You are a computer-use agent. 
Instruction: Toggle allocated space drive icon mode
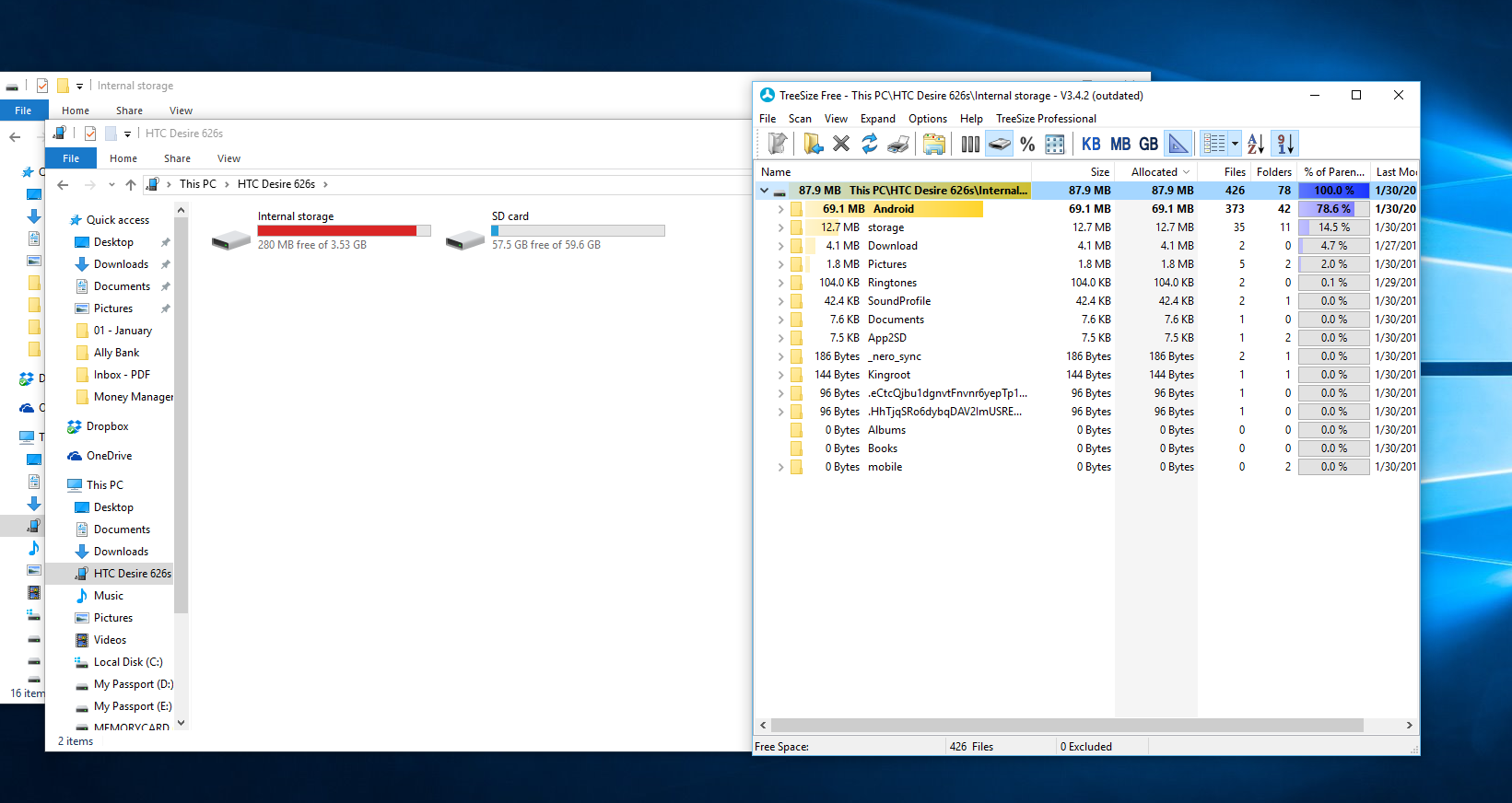(1000, 144)
